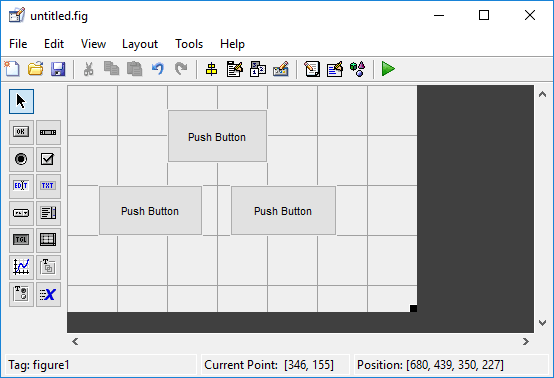Select the Listbox palette tool

48,213
